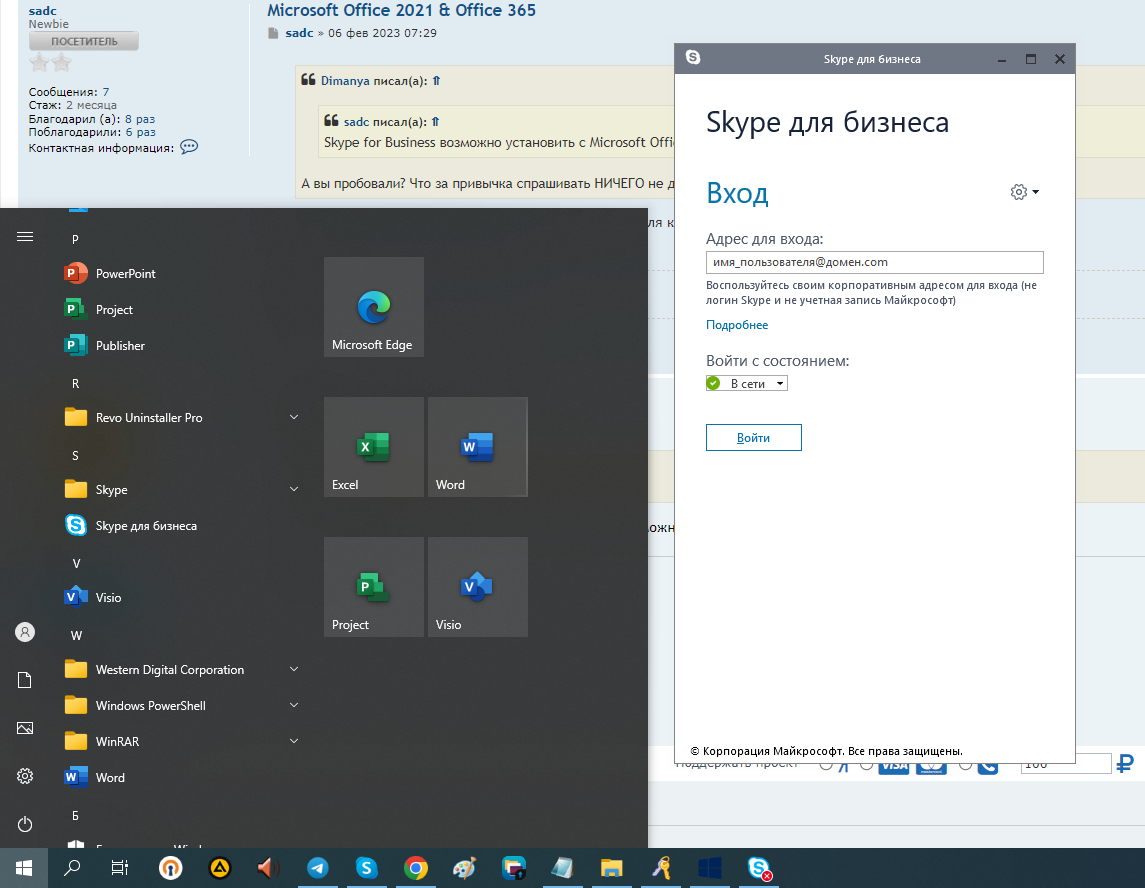The width and height of the screenshot is (1145, 888).
Task: Open Settings gear in Start menu rail
Action: tap(25, 776)
